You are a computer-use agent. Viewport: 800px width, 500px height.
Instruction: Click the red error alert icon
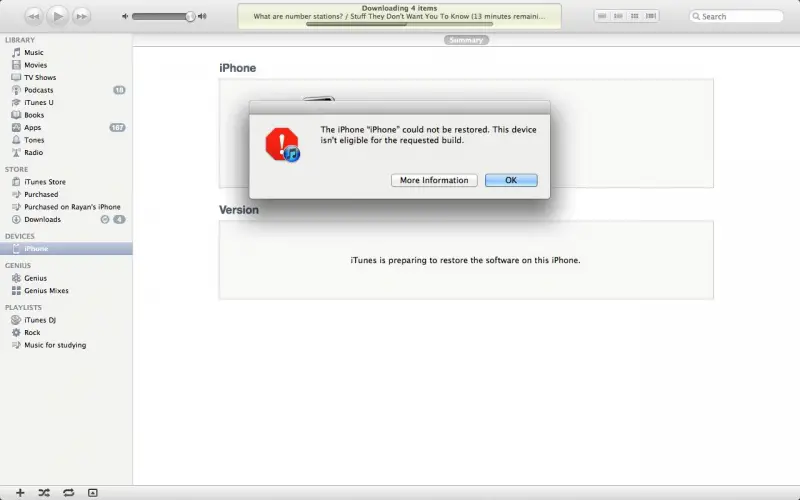point(282,145)
